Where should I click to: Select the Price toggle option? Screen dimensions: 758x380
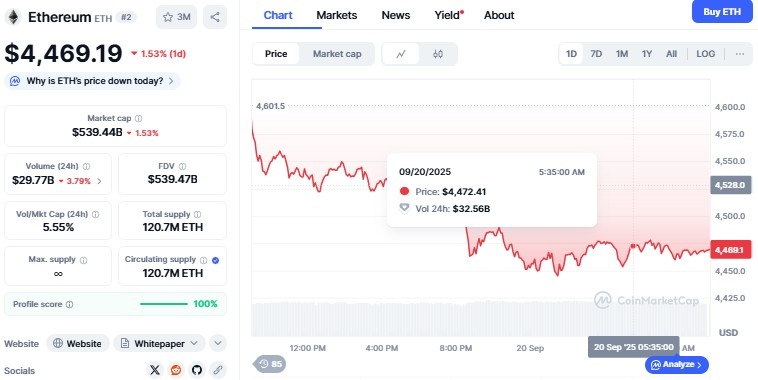[276, 54]
